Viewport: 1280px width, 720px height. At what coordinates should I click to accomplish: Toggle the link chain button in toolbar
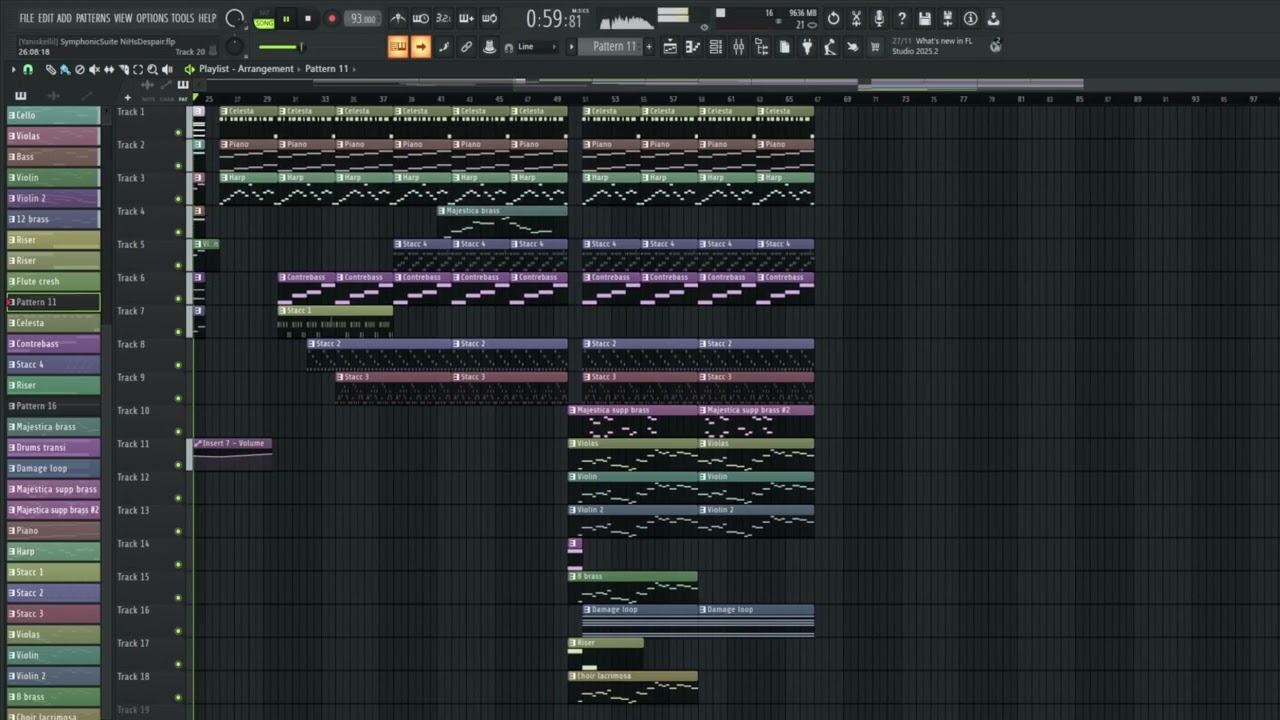466,47
